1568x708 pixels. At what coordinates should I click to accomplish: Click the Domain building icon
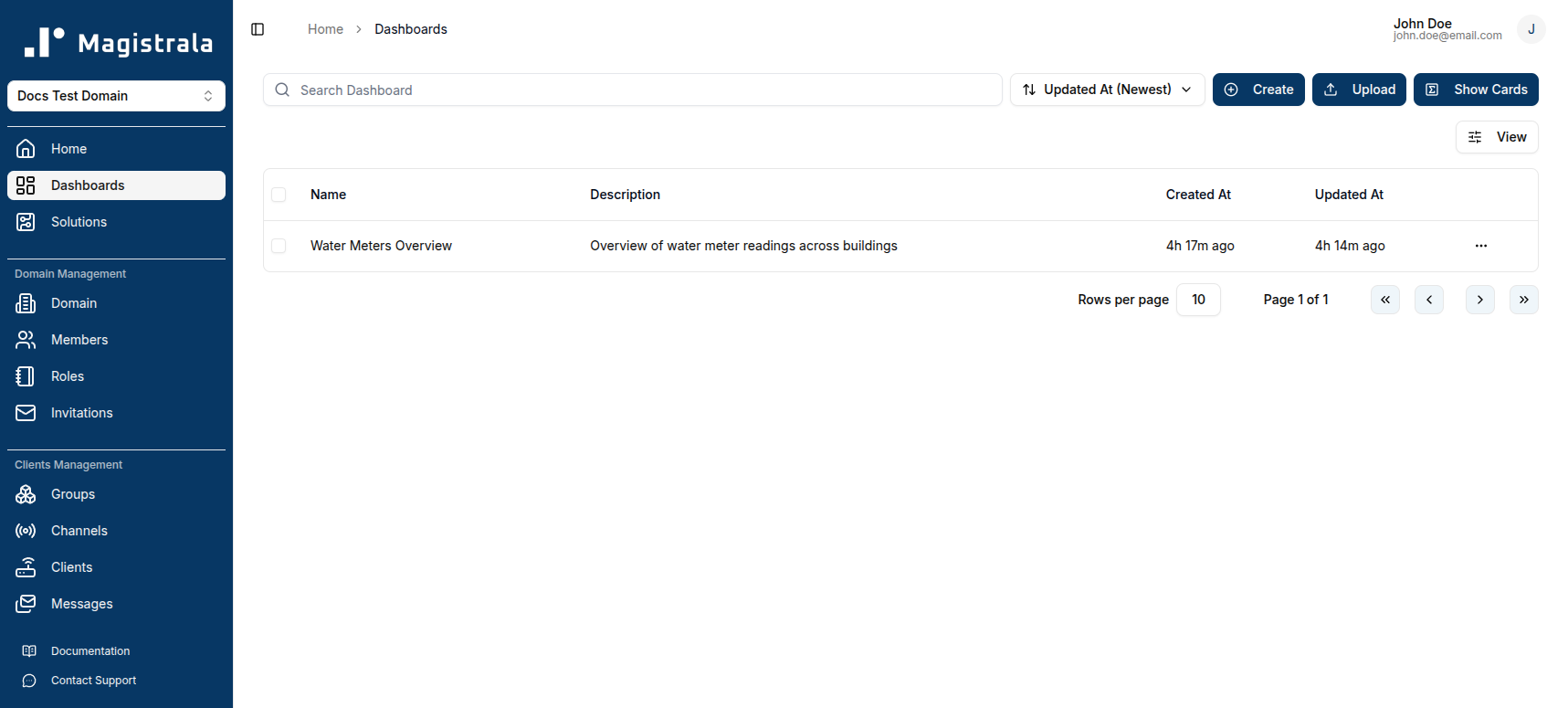26,303
